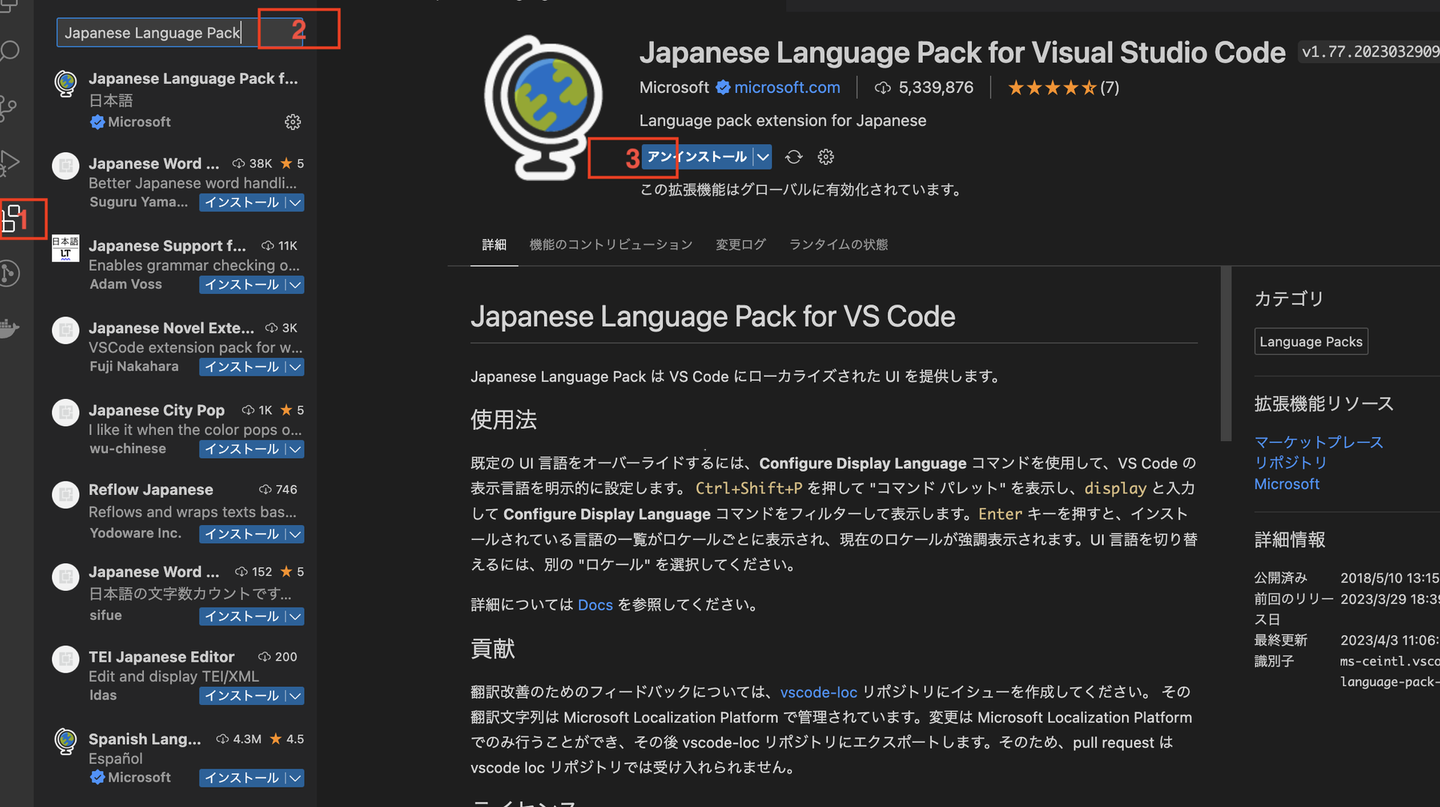1440x807 pixels.
Task: Click the globe icon of the Spanish Lang extension
Action: pos(66,741)
